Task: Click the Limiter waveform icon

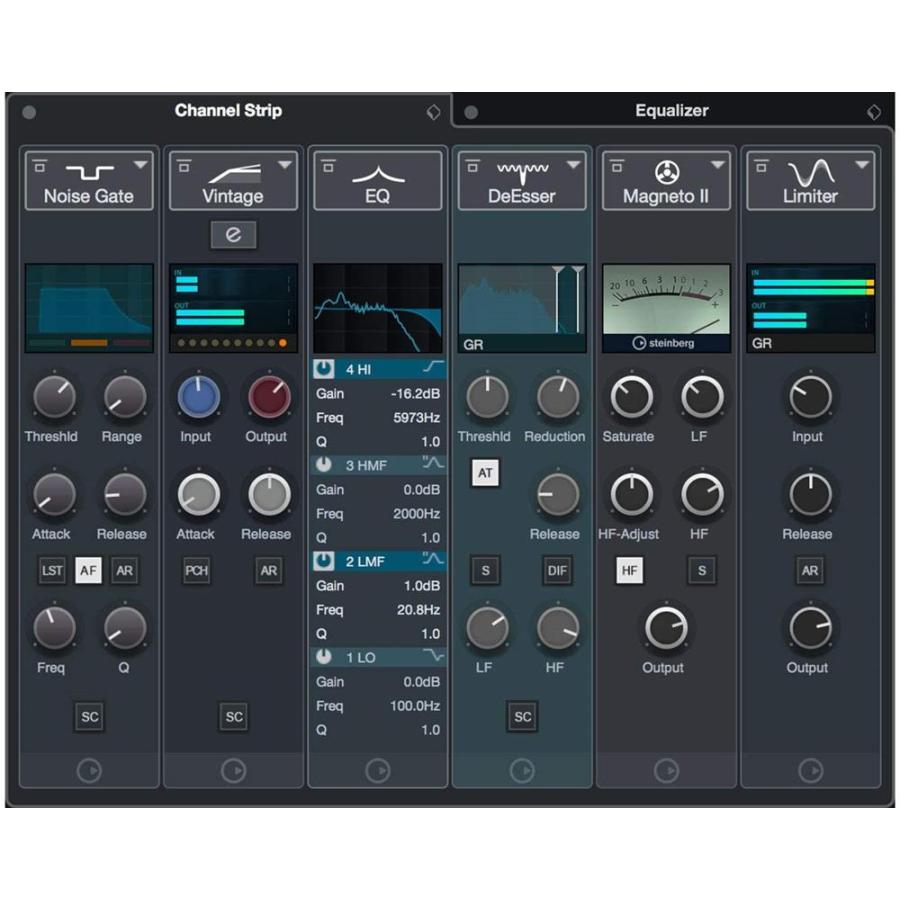Action: coord(811,172)
